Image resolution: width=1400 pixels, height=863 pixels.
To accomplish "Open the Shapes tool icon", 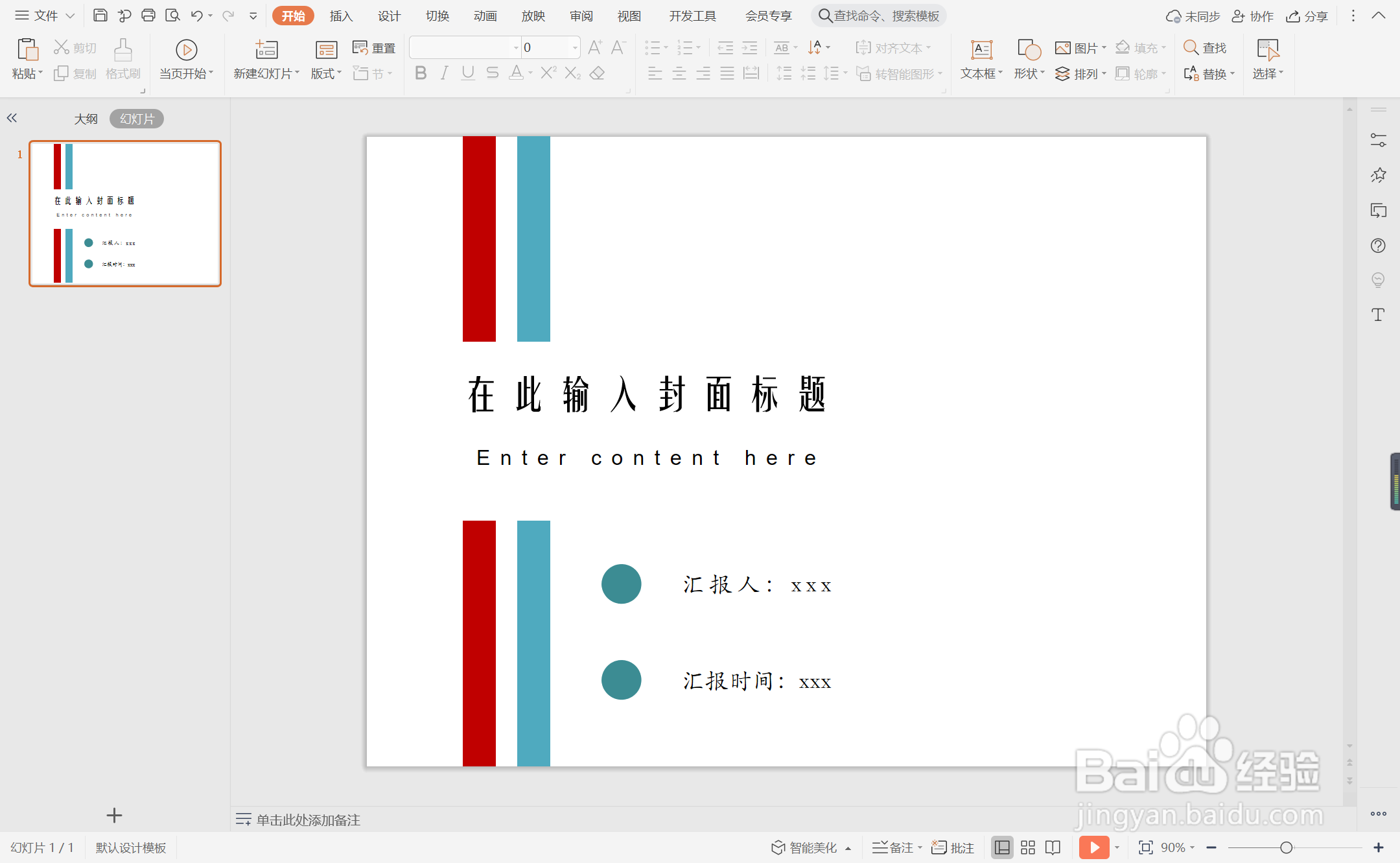I will pyautogui.click(x=1029, y=50).
